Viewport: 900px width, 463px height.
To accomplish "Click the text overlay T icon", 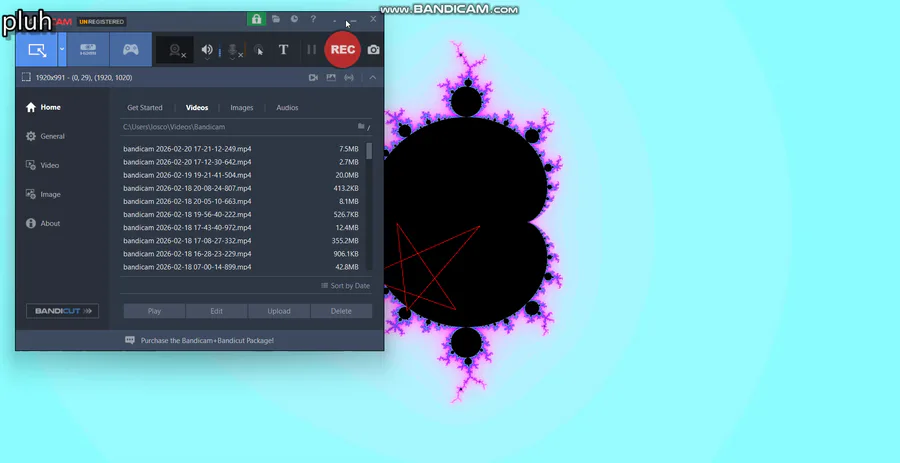I will pos(283,50).
